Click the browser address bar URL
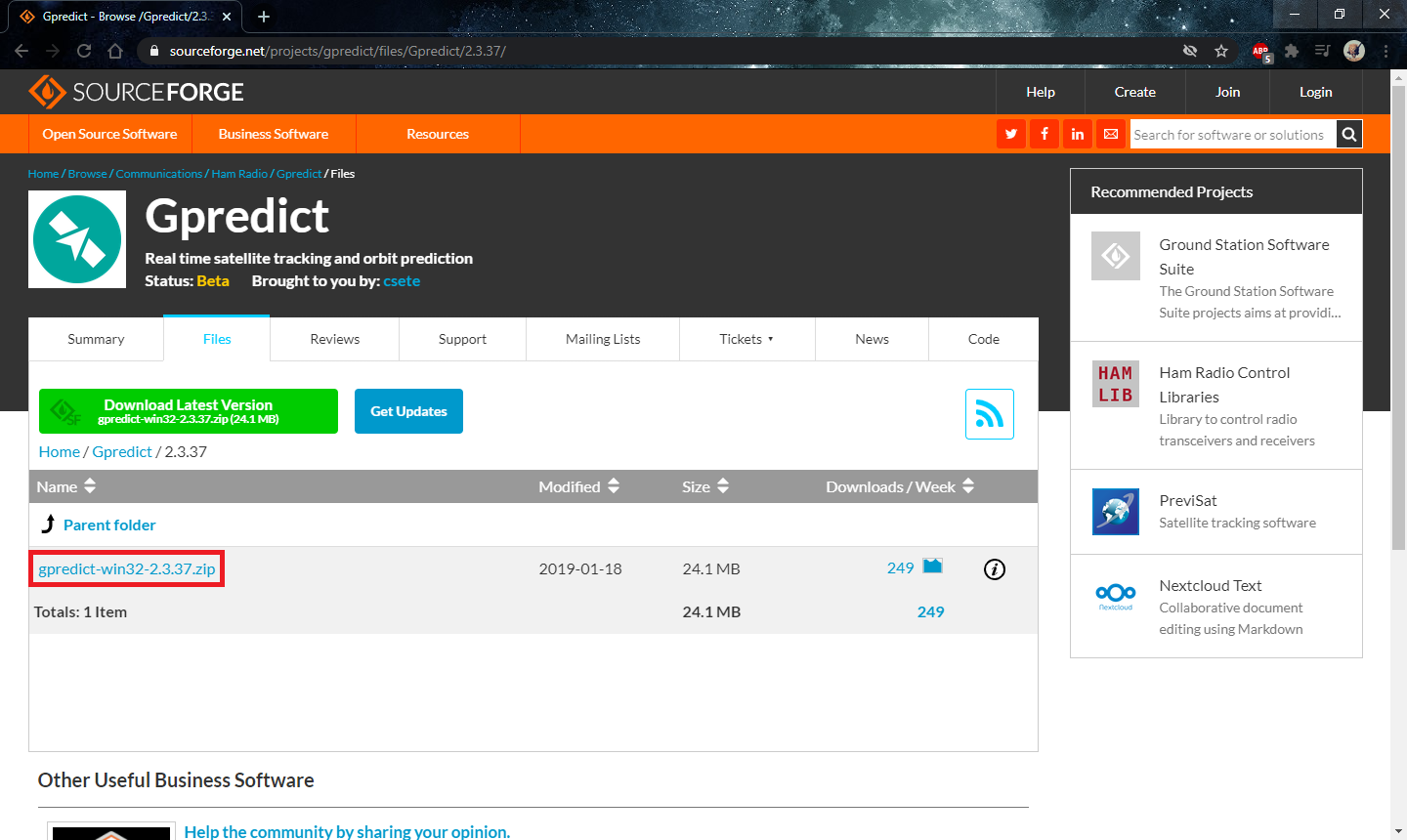The height and width of the screenshot is (840, 1407). coord(337,51)
